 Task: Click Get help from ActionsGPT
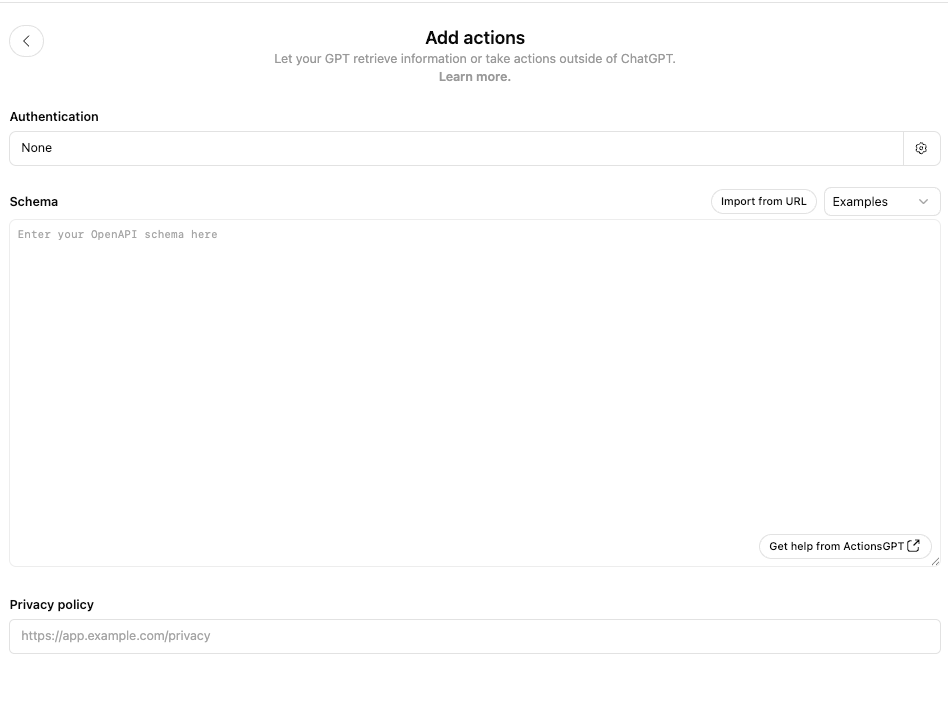tap(845, 546)
